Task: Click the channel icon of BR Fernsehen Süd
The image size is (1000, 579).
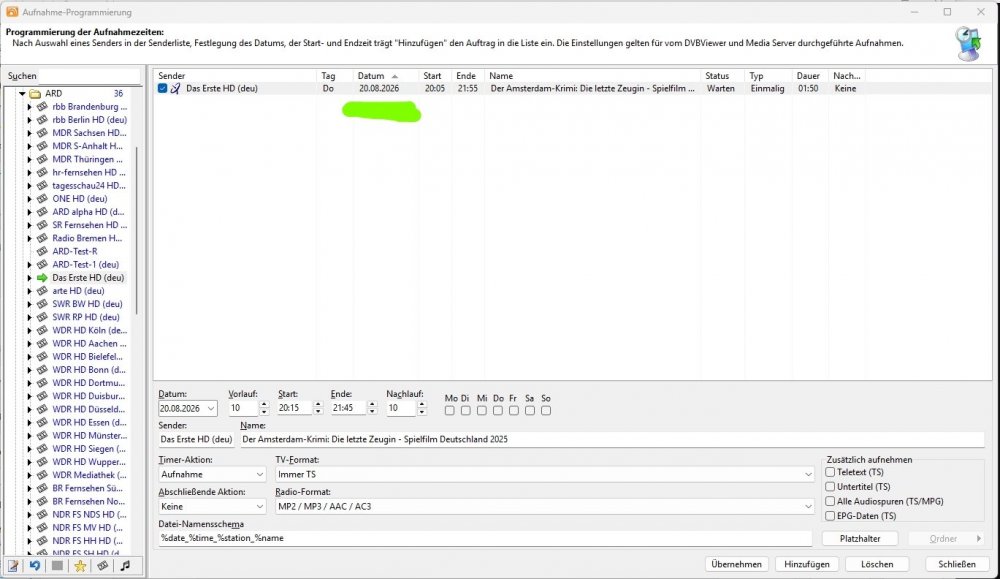Action: [42, 488]
